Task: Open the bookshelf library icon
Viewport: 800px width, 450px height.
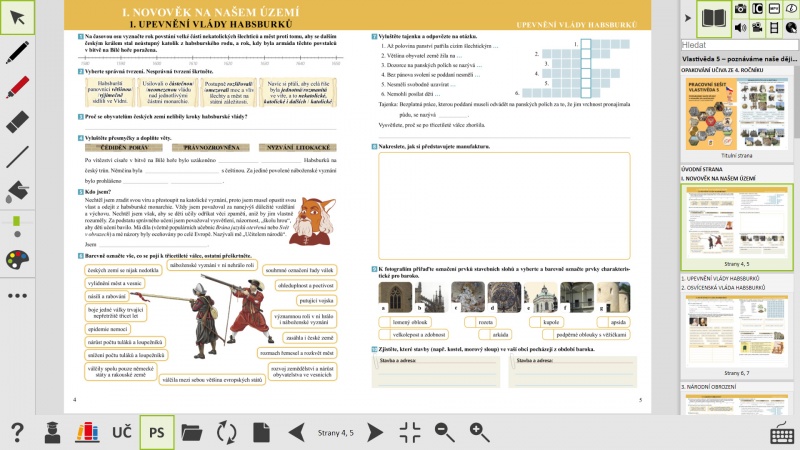Action: click(87, 432)
